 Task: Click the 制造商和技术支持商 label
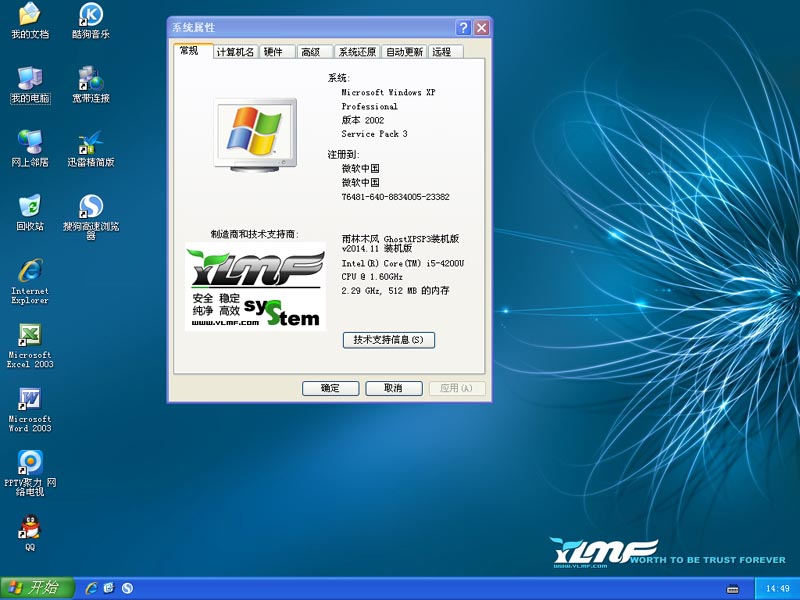(255, 234)
